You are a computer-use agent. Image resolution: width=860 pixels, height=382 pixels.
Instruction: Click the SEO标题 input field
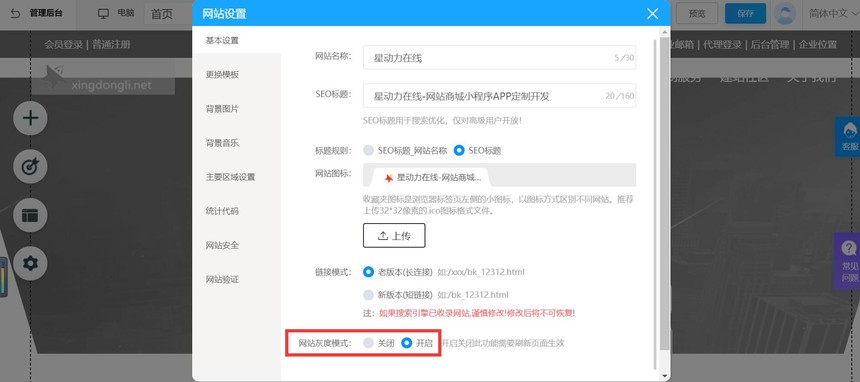tap(499, 96)
